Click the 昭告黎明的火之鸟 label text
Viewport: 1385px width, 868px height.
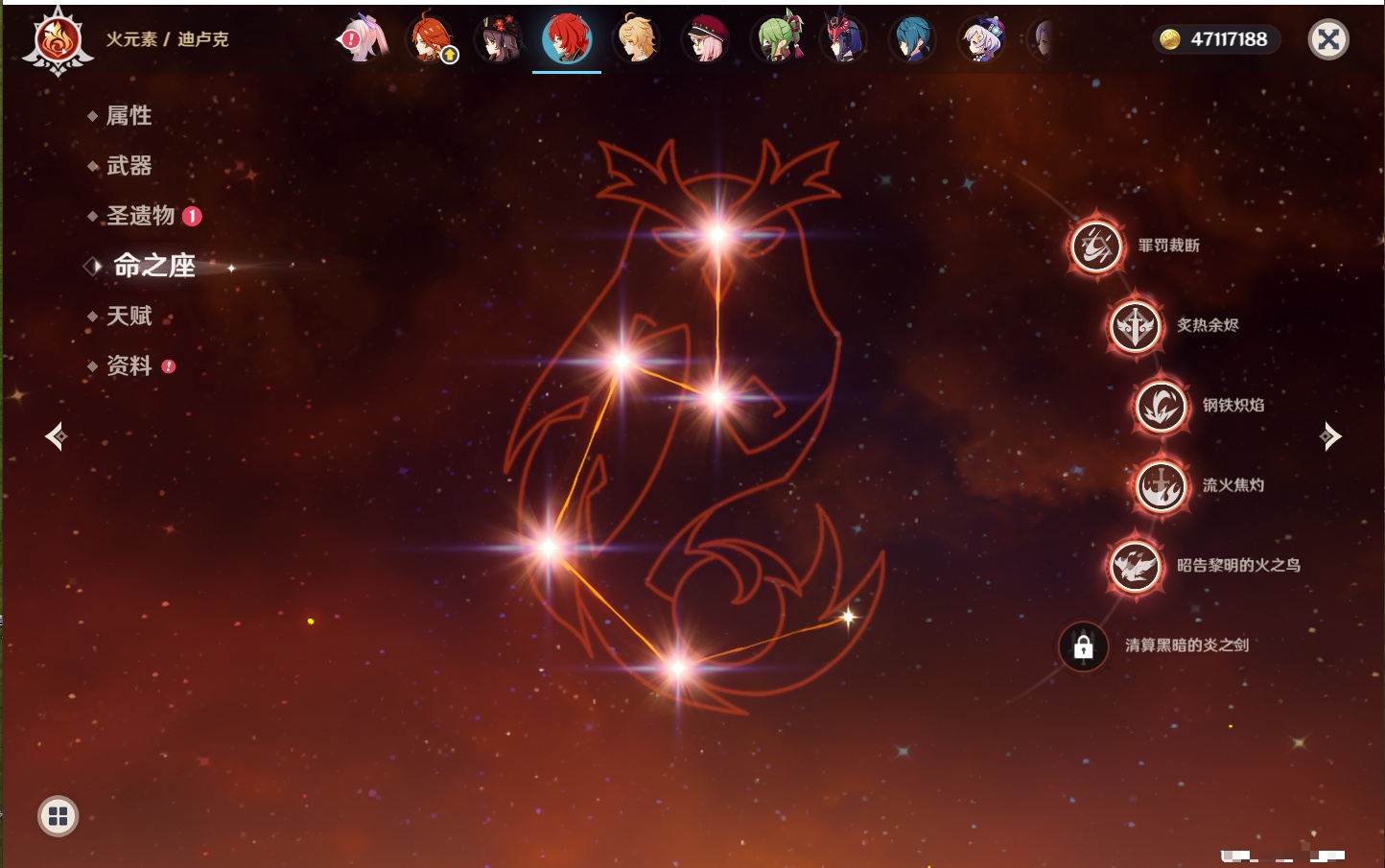1238,565
